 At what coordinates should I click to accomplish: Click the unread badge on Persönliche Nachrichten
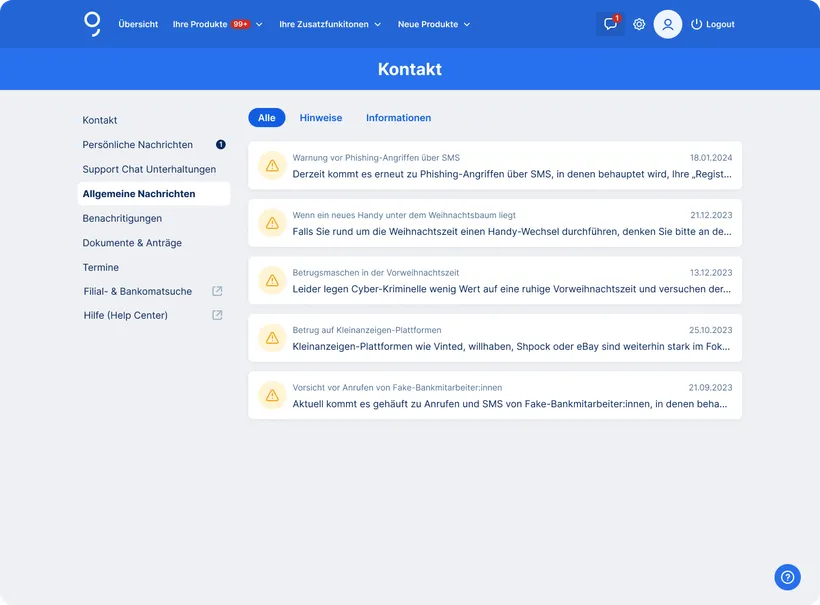coord(221,144)
